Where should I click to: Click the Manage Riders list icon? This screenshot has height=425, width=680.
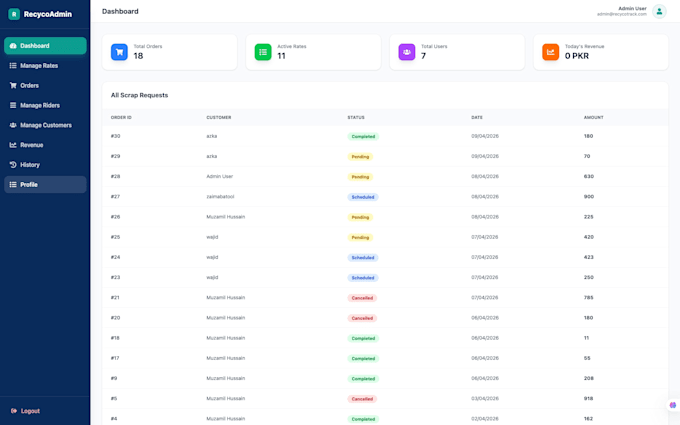coord(13,105)
